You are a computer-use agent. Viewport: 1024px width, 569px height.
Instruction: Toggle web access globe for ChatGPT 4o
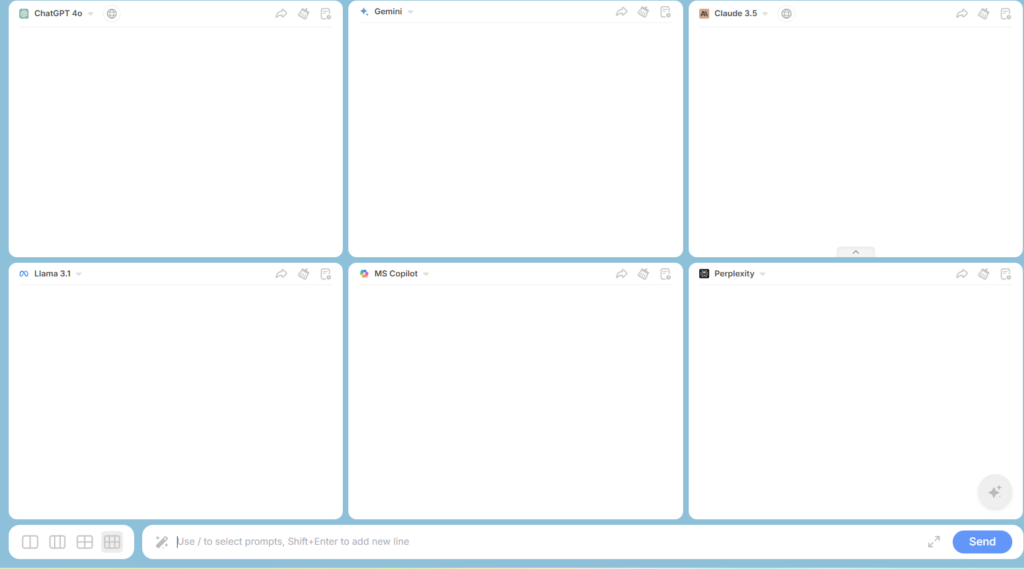tap(112, 14)
